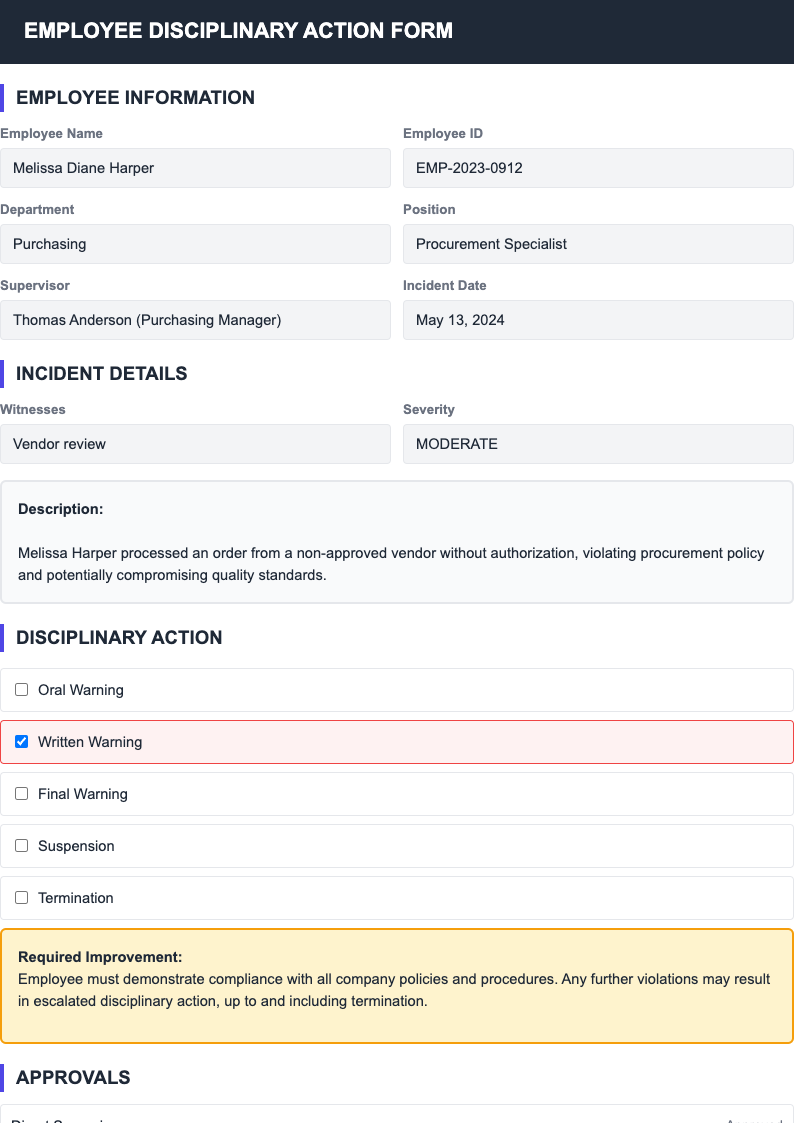The width and height of the screenshot is (794, 1123).
Task: Uncheck the Written Warning checkbox
Action: point(21,741)
